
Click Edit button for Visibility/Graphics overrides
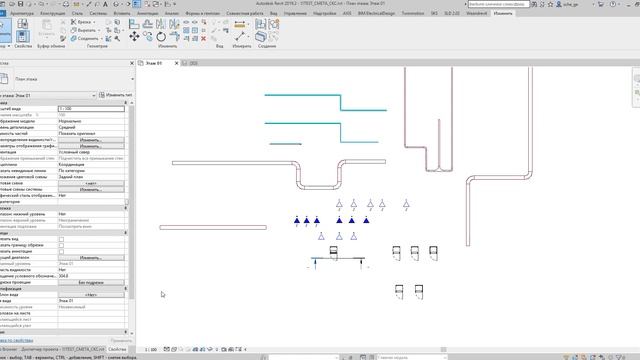point(91,140)
